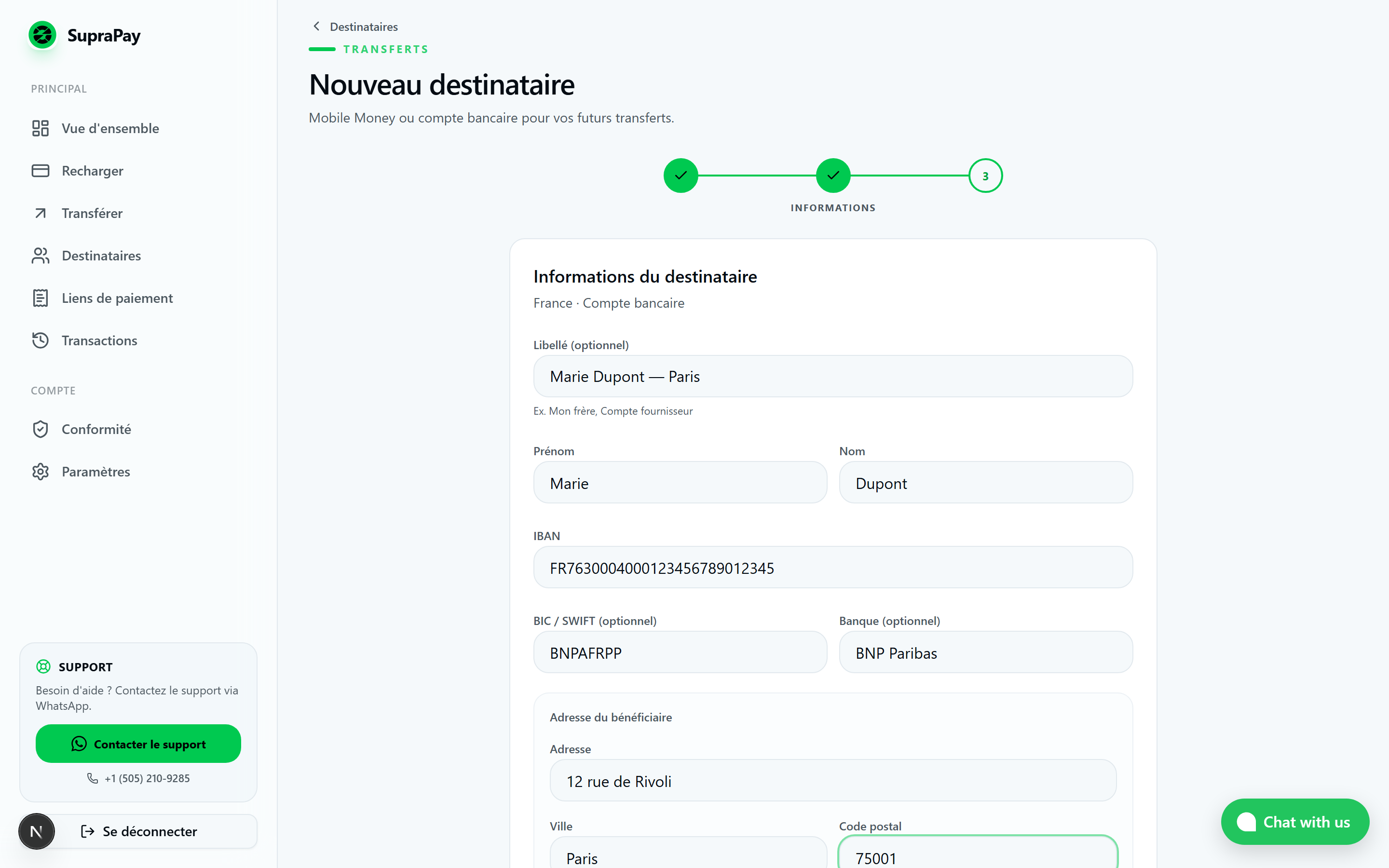Click the COMPTE section header
The height and width of the screenshot is (868, 1389).
pos(53,391)
